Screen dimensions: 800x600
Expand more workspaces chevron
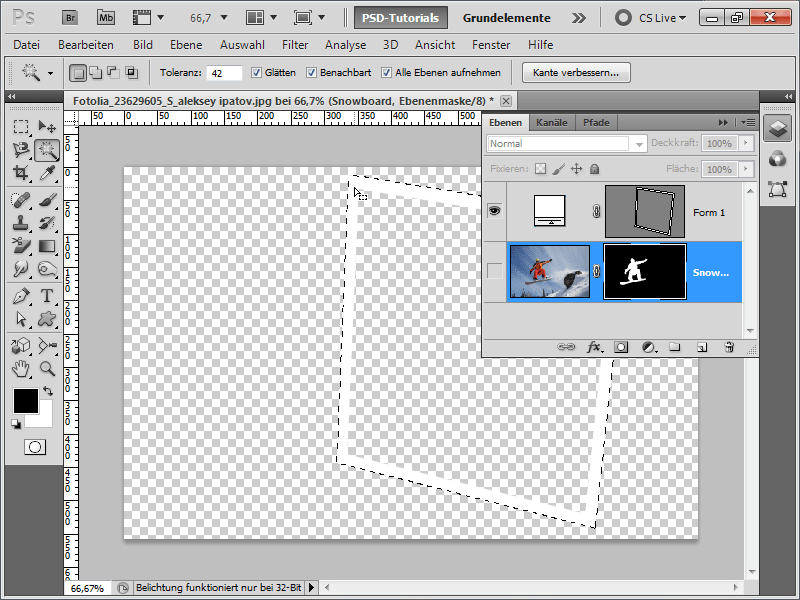point(579,18)
